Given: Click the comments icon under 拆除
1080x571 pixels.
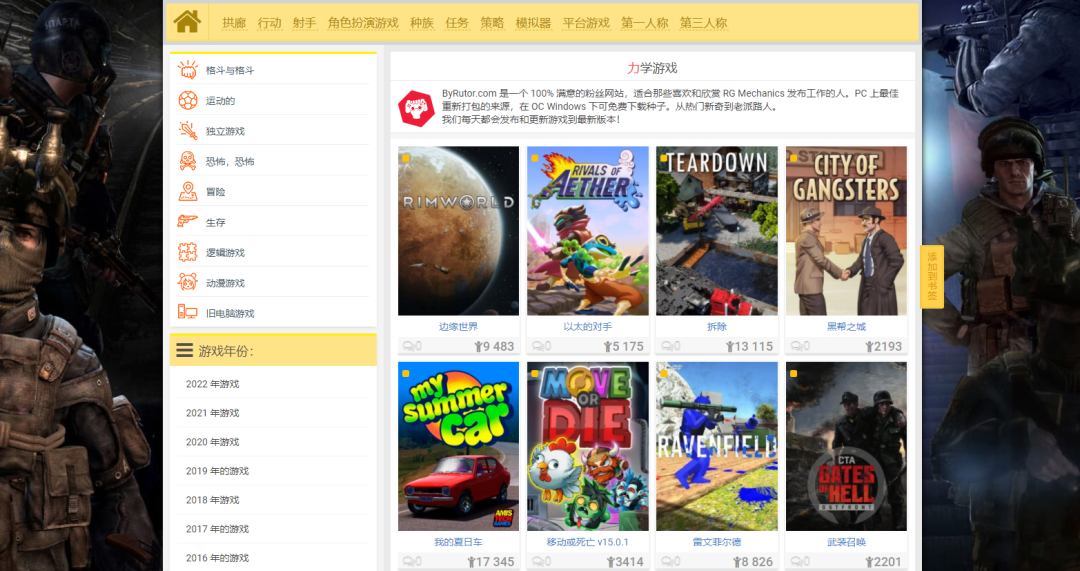Looking at the screenshot, I should [667, 346].
